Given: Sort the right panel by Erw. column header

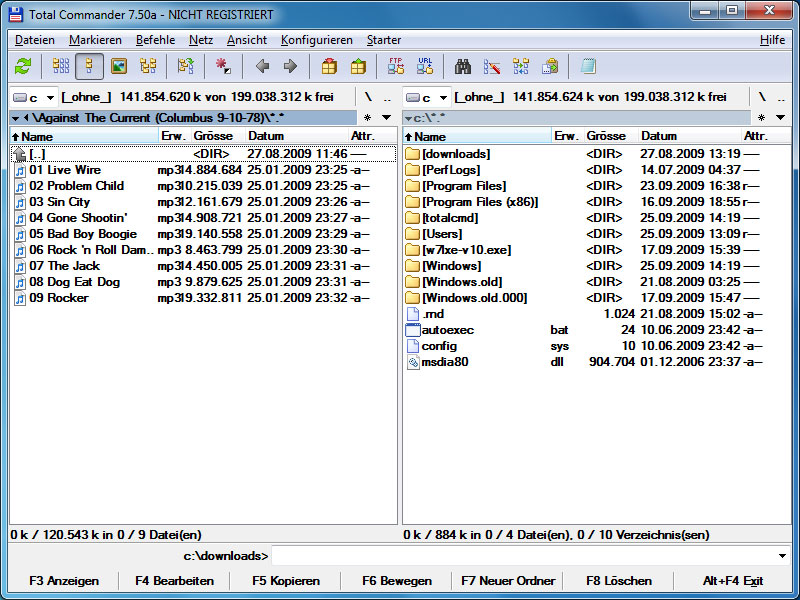Looking at the screenshot, I should 566,136.
